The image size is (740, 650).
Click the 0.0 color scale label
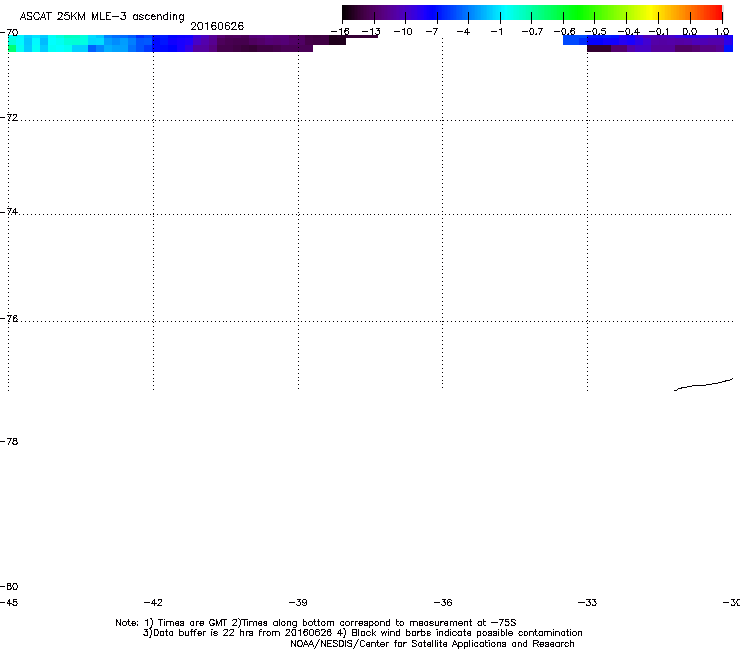pyautogui.click(x=690, y=32)
